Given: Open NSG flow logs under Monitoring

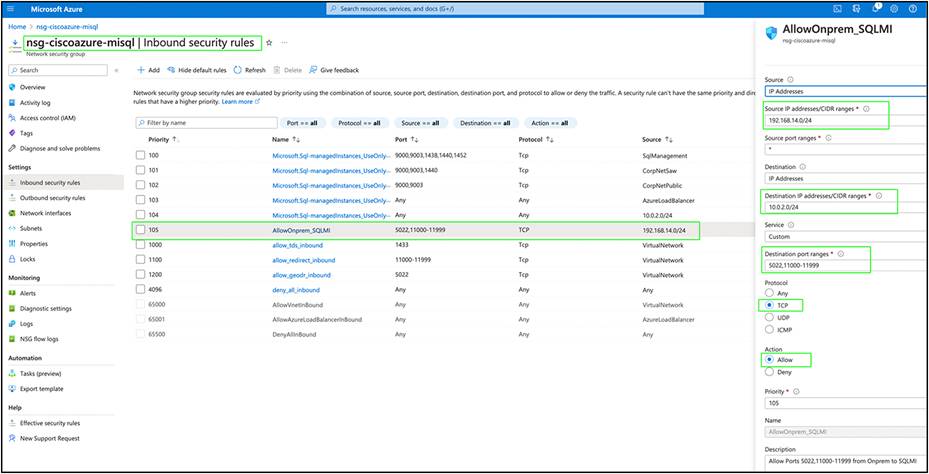Looking at the screenshot, I should click(x=39, y=339).
